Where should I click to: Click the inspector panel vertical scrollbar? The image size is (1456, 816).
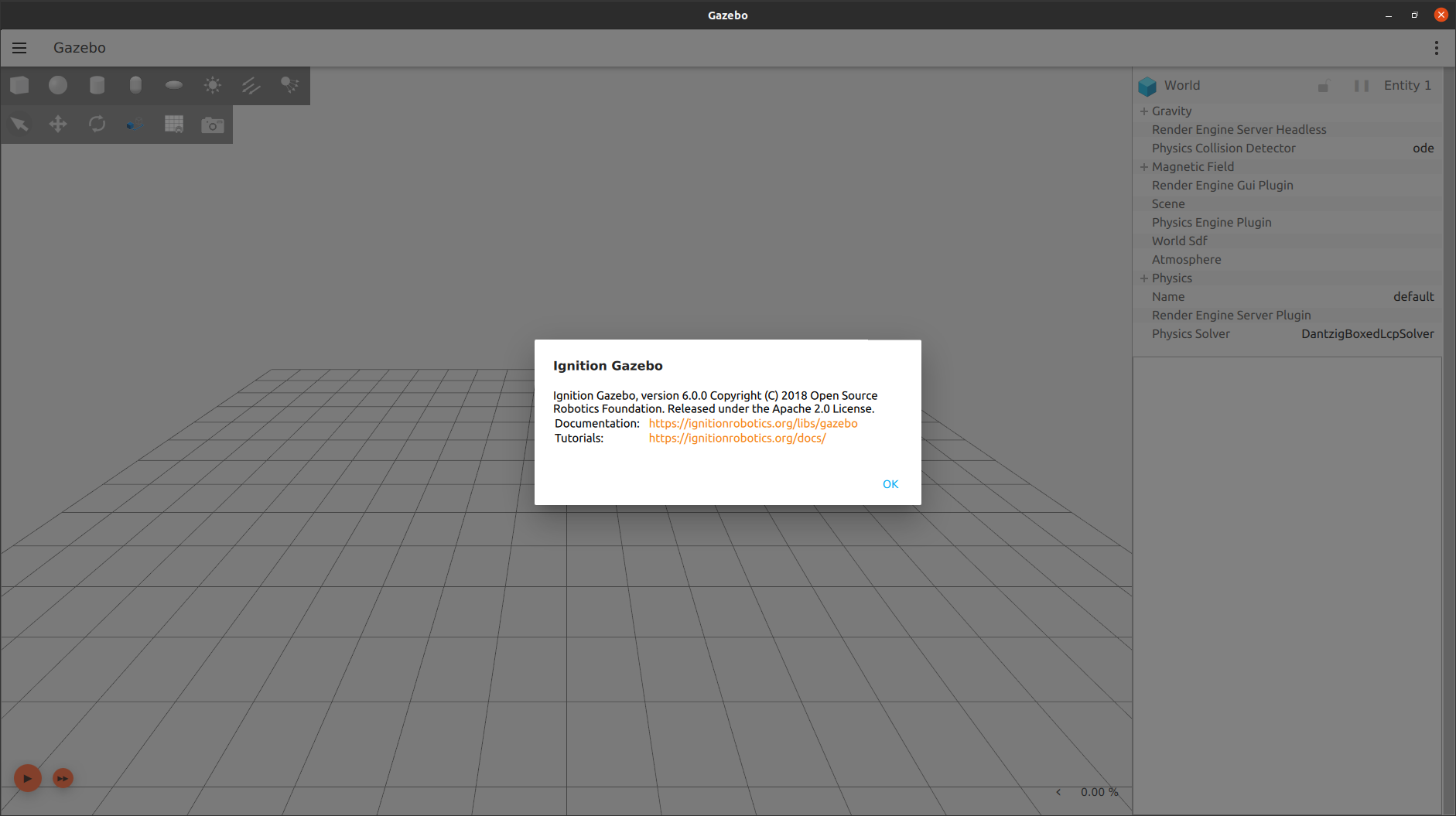tap(1448, 441)
